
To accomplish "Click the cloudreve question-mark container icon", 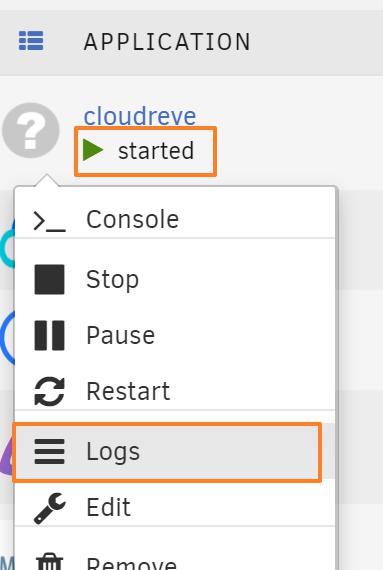I will [31, 130].
